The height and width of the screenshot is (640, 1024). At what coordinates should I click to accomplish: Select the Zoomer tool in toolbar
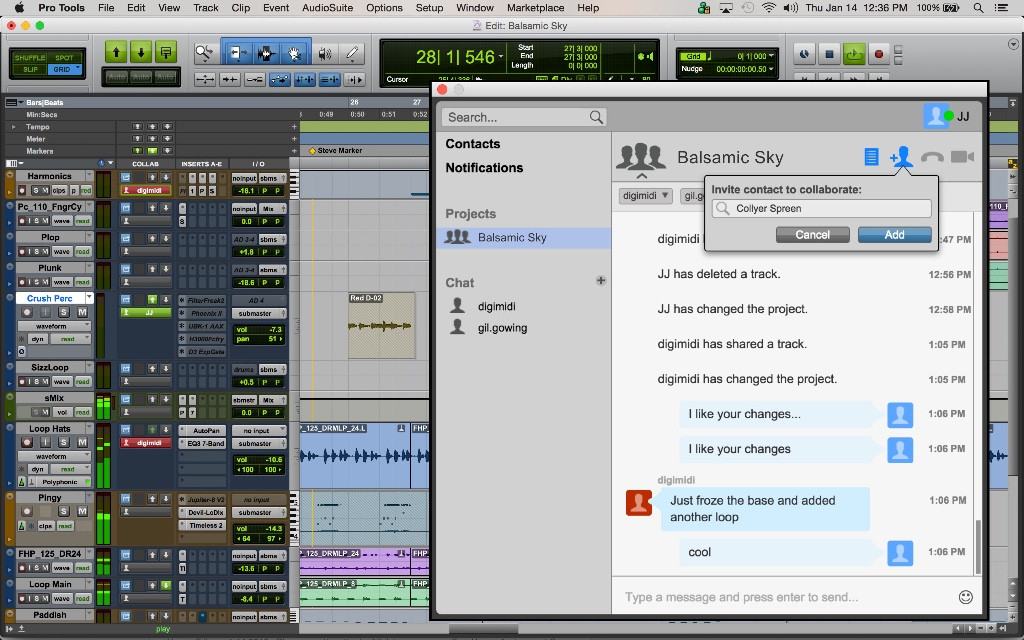point(204,53)
